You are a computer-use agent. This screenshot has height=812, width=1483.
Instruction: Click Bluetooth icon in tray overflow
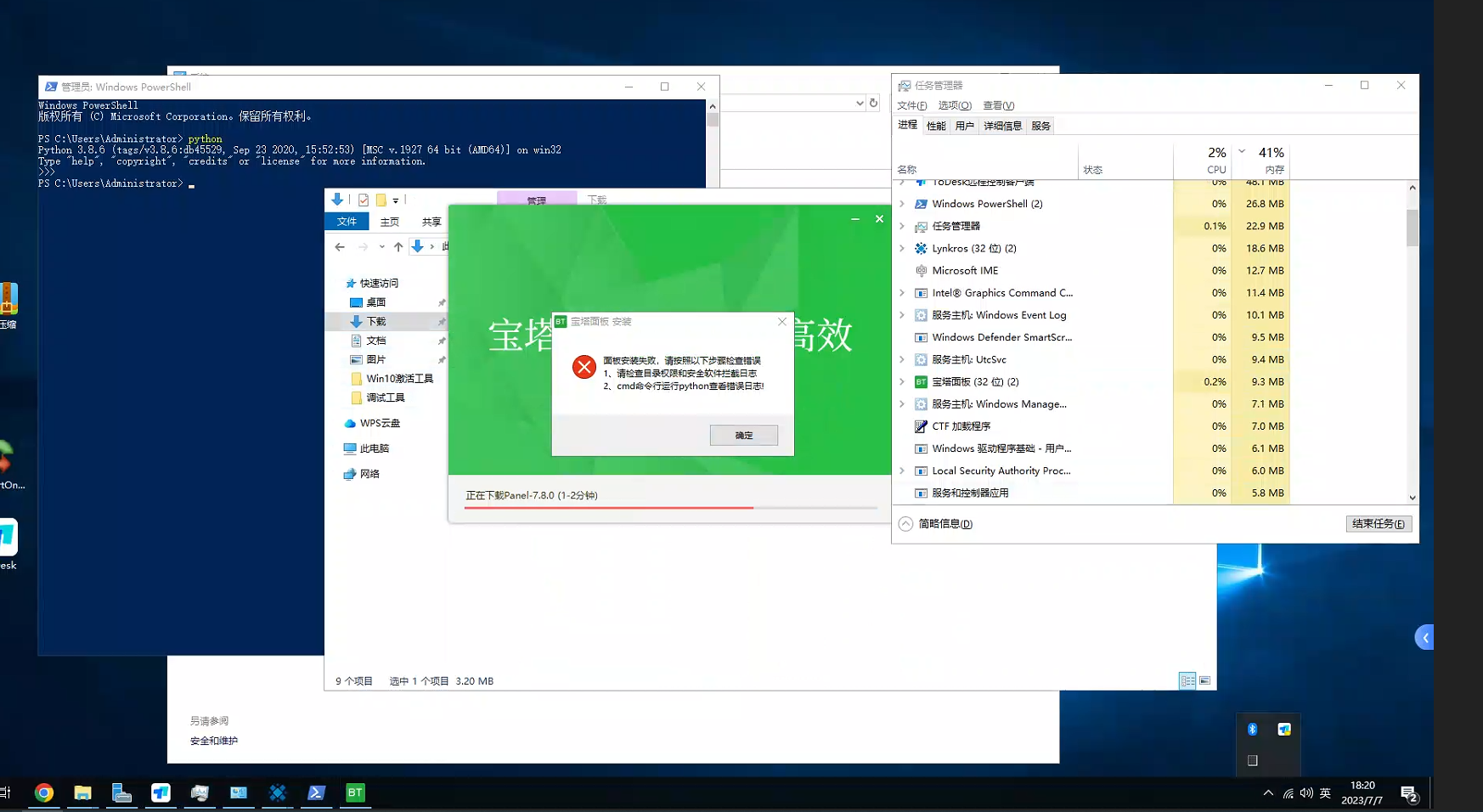[x=1252, y=729]
